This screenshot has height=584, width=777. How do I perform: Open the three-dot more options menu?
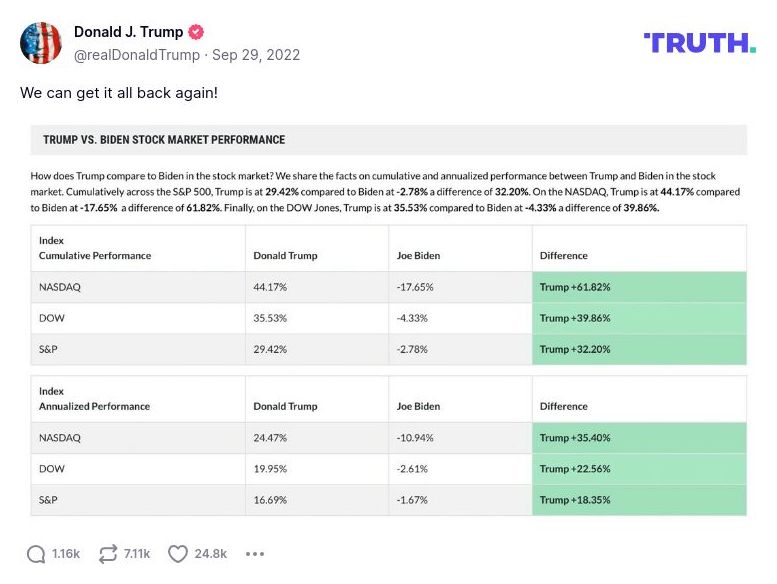255,553
